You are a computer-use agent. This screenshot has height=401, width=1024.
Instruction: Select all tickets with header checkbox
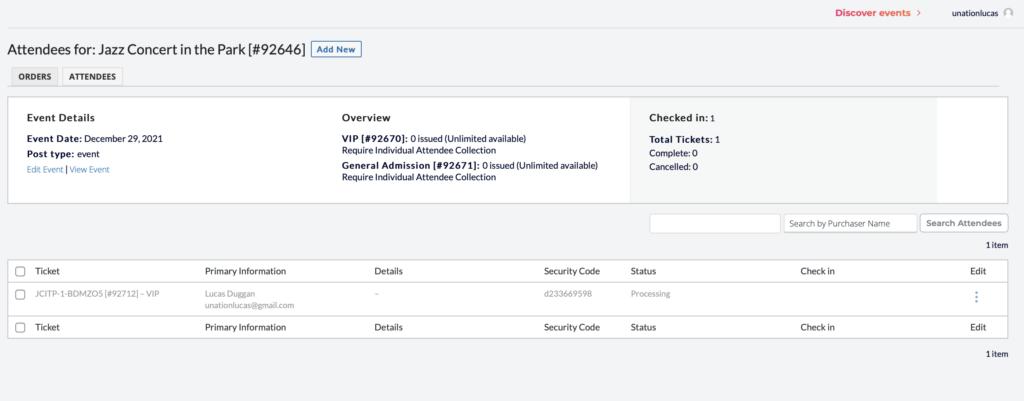[x=20, y=271]
